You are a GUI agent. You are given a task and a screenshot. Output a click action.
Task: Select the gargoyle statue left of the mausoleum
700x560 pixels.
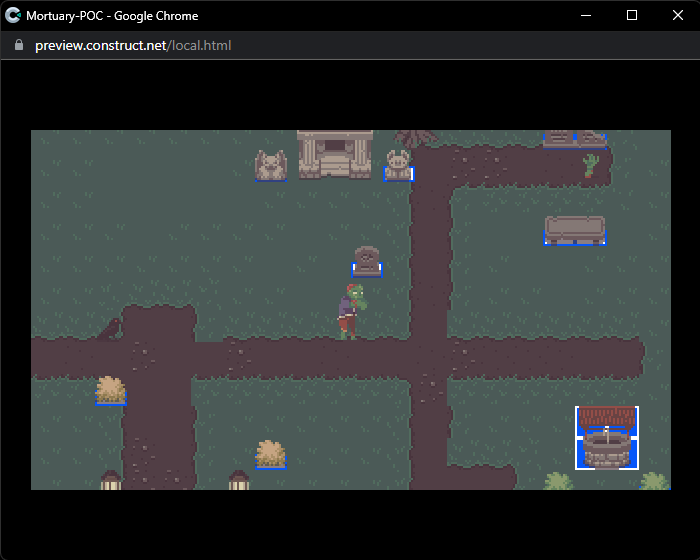271,166
